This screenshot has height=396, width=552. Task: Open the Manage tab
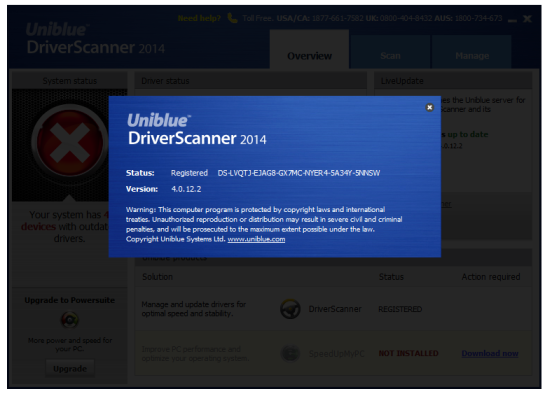coord(472,52)
